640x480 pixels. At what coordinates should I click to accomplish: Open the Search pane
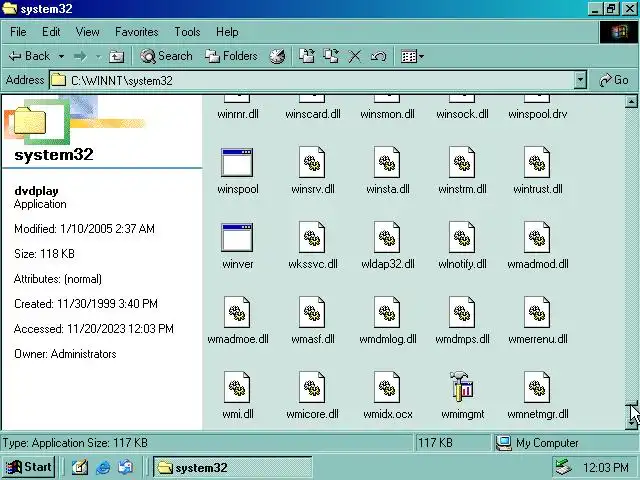tap(166, 56)
